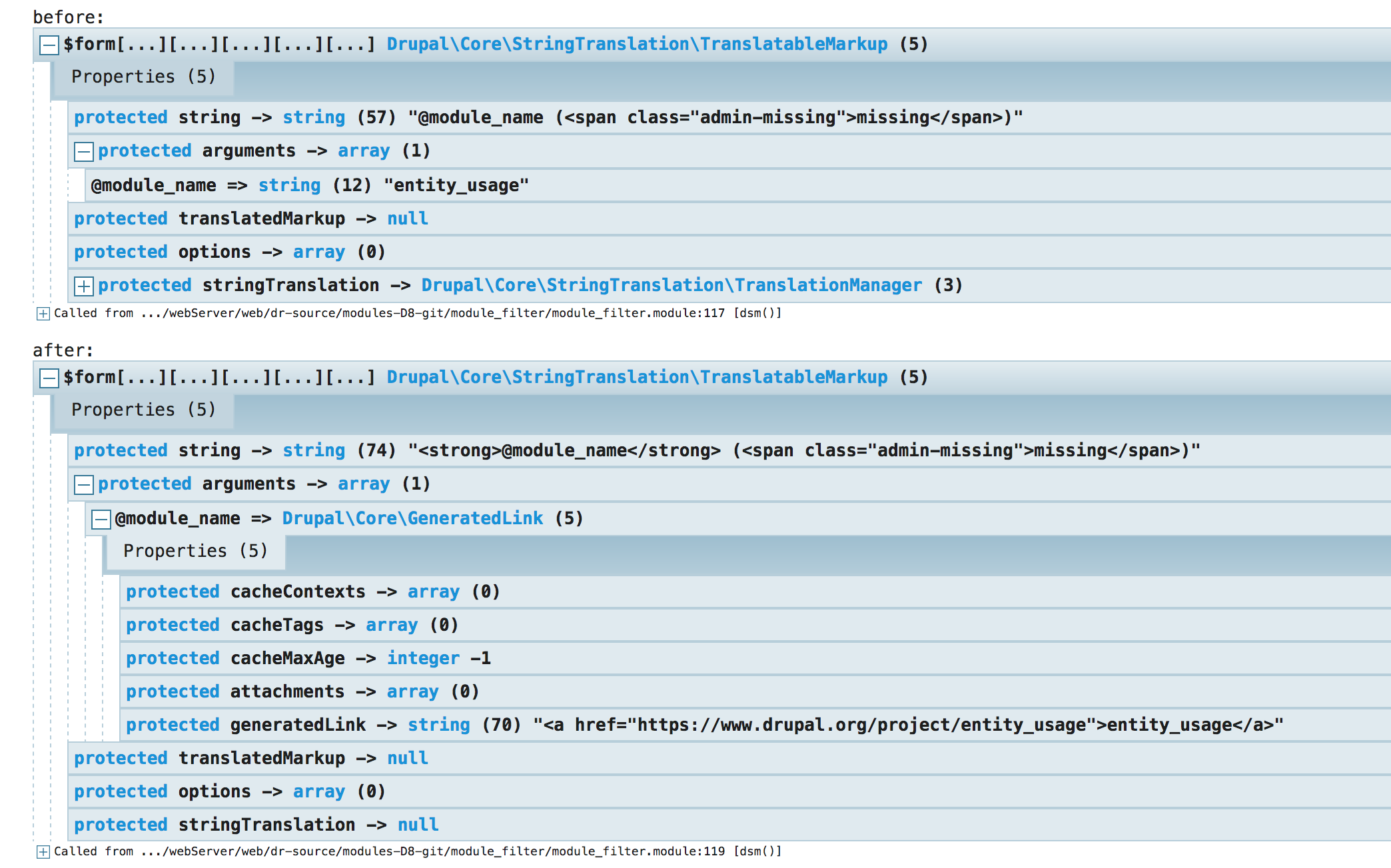1391x868 pixels.
Task: Collapse protected arguments array in after section
Action: 83,485
